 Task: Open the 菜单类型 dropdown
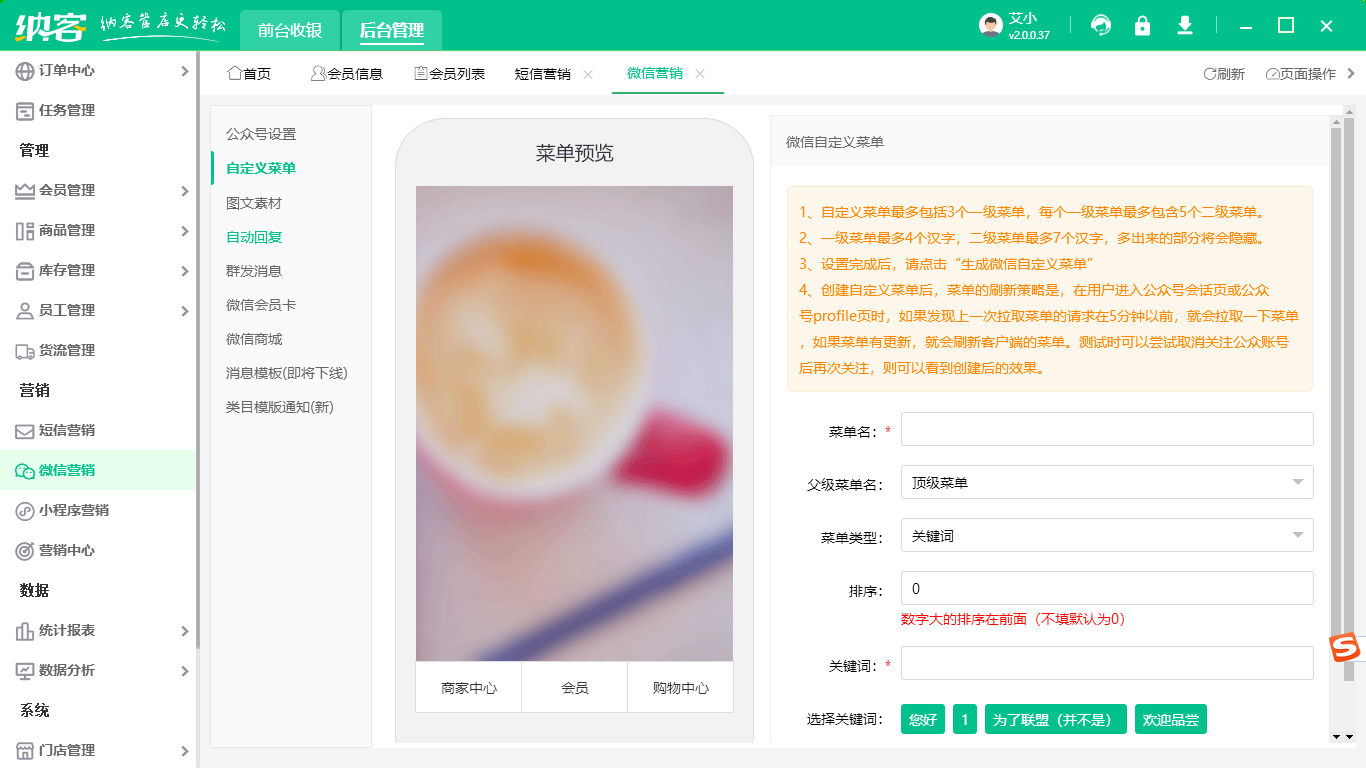1106,536
